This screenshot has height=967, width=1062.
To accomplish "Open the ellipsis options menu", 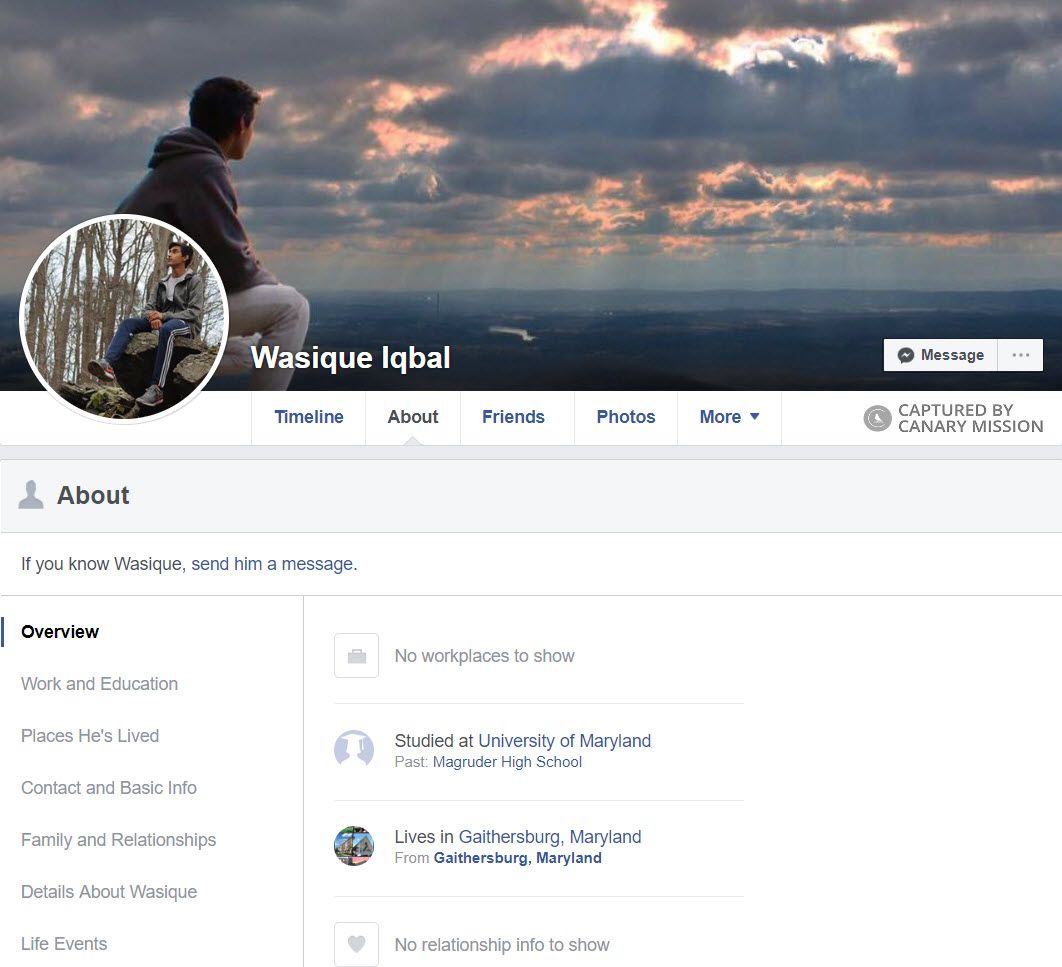I will (x=1020, y=355).
